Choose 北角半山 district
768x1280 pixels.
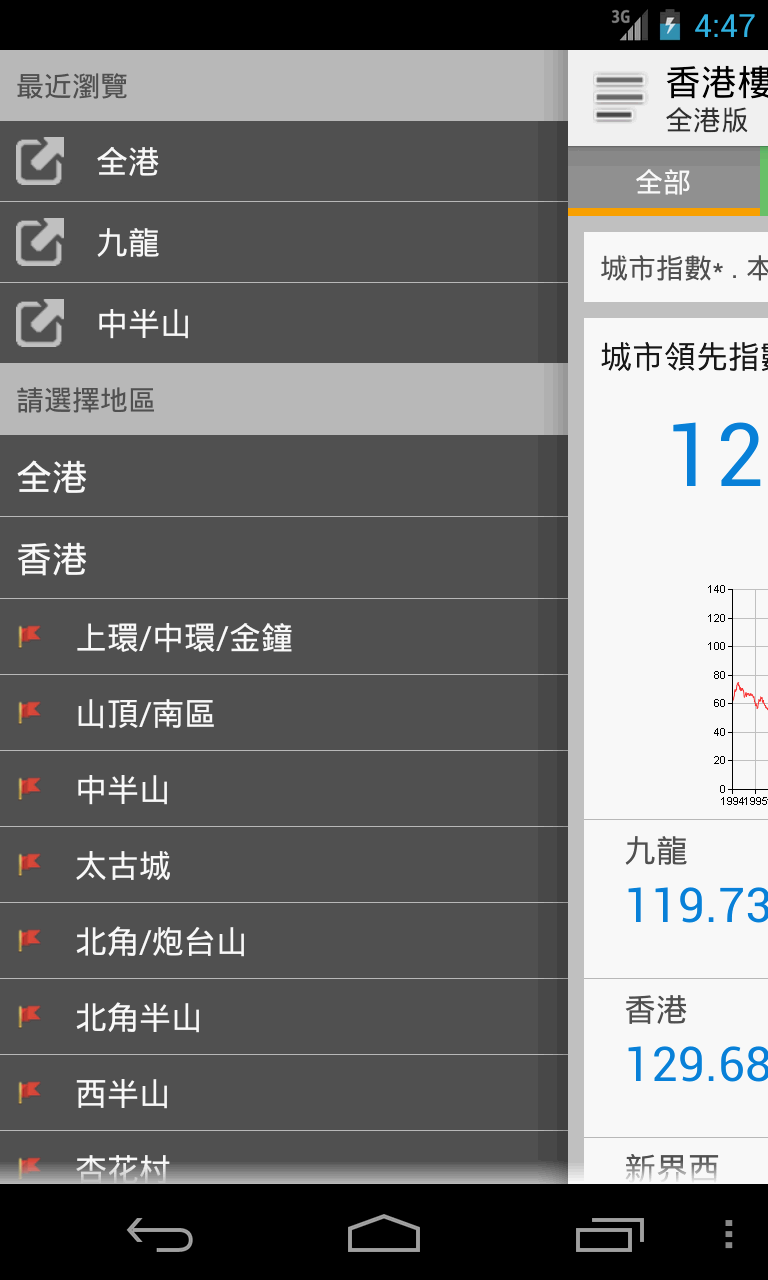point(284,1017)
